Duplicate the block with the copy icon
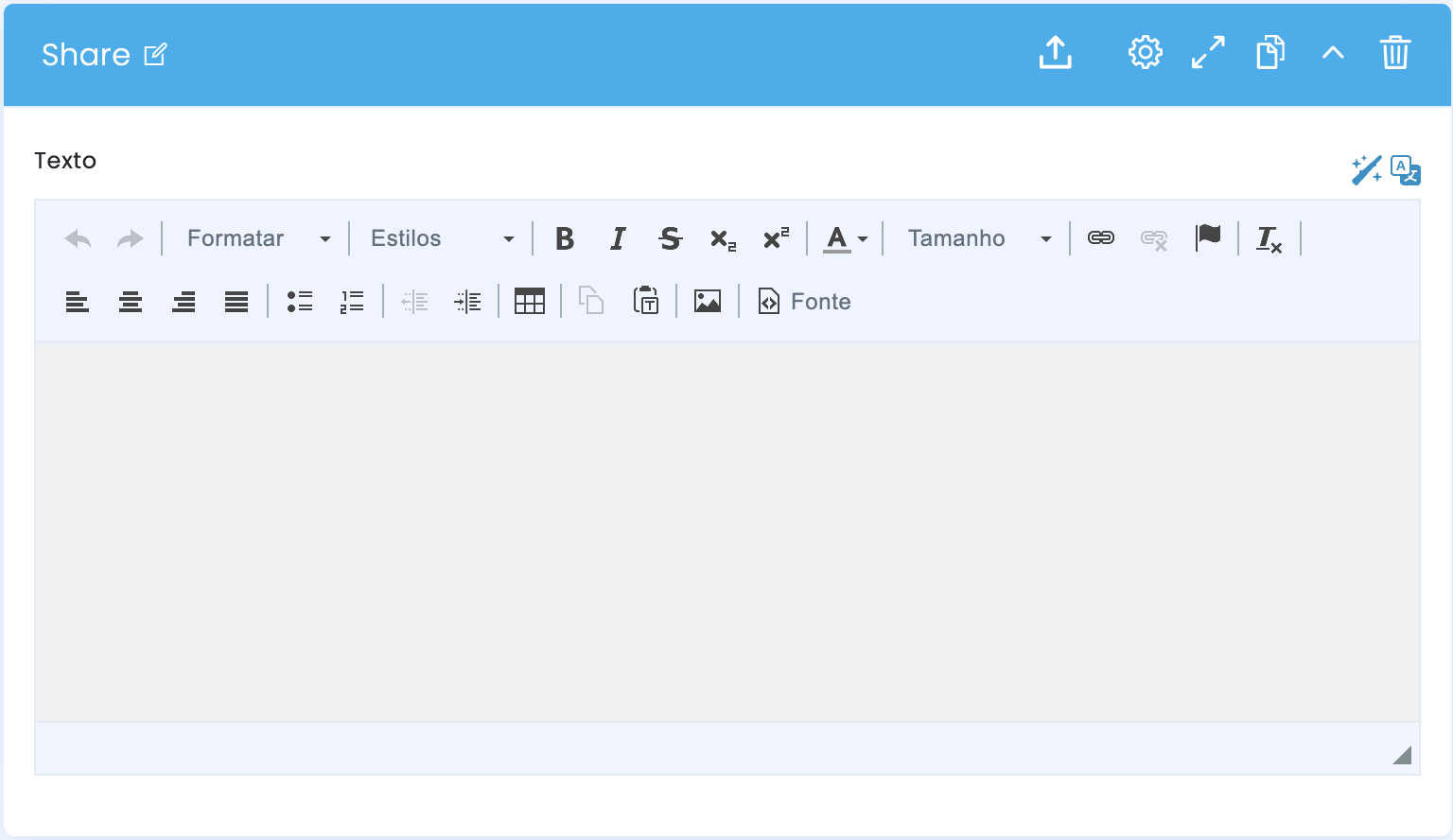 tap(1270, 53)
